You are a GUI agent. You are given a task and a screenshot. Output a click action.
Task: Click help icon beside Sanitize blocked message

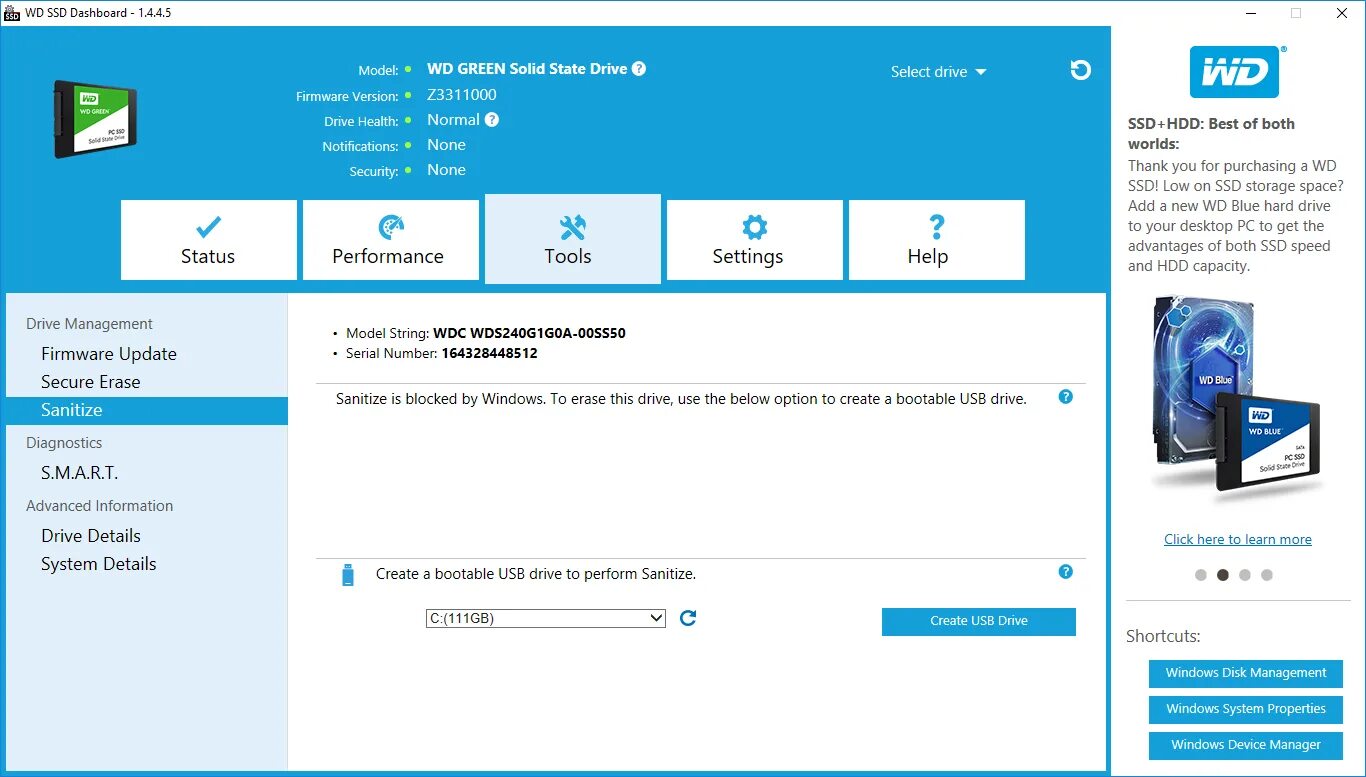1065,397
